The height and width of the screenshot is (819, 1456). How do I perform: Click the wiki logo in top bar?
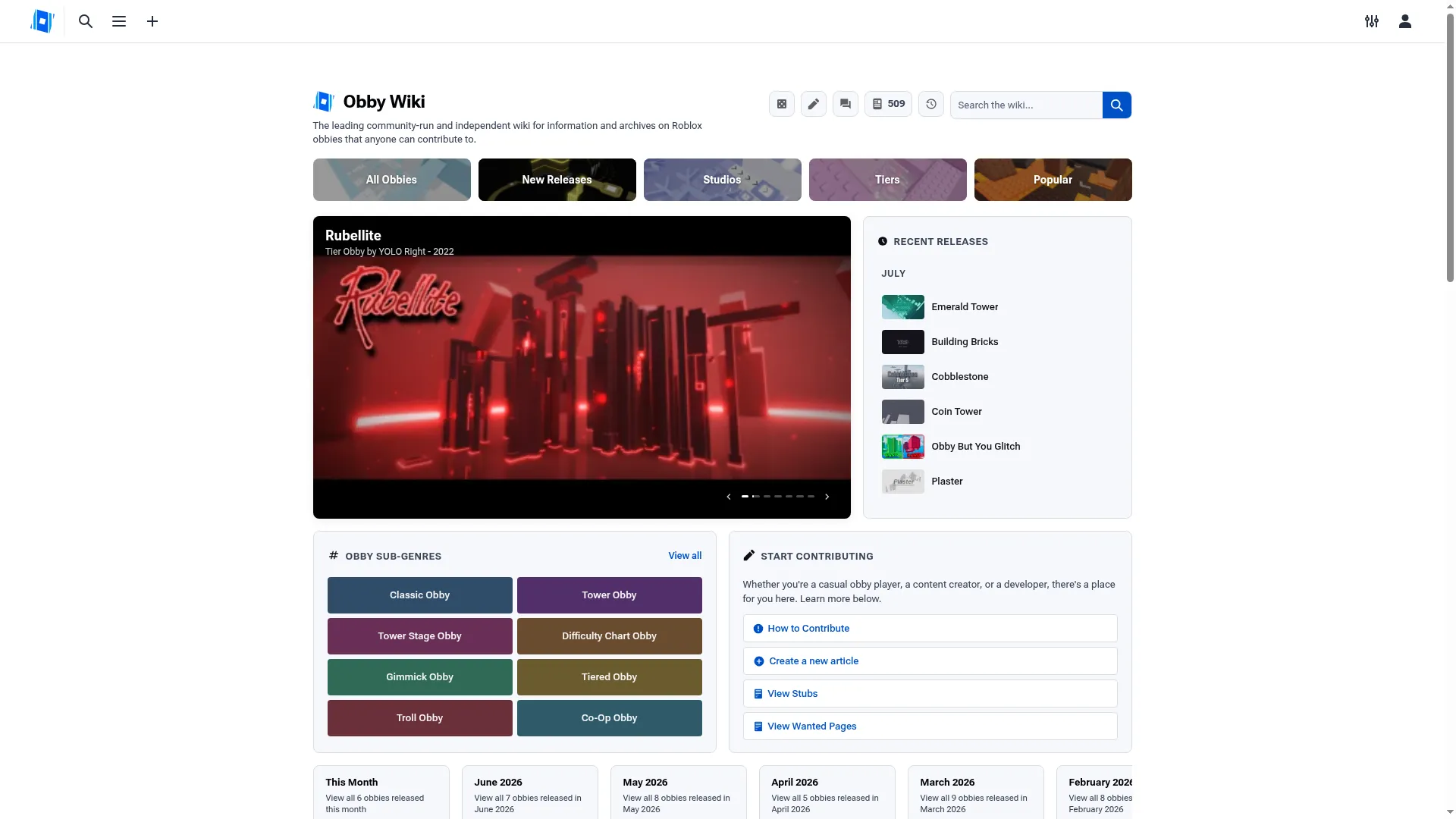(x=42, y=21)
